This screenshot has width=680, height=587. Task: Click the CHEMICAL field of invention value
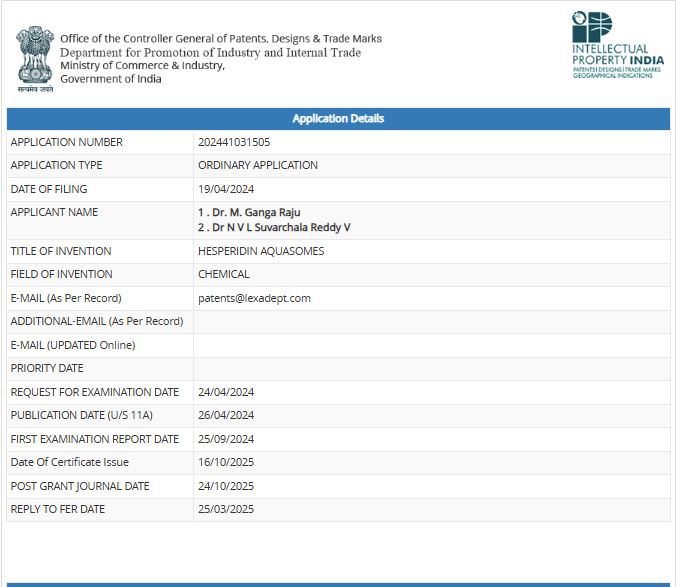[224, 274]
